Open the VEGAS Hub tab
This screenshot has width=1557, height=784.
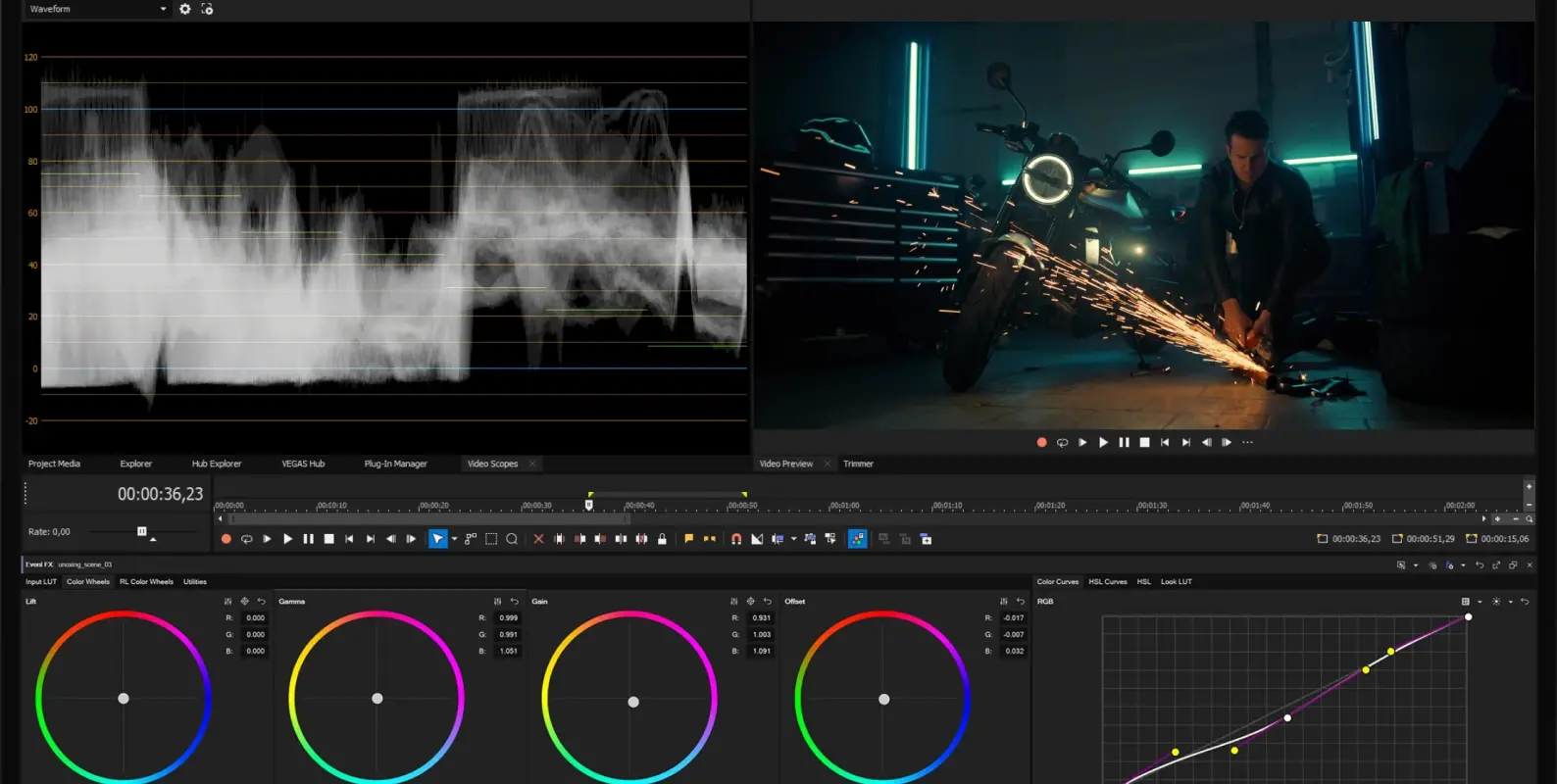(x=303, y=464)
